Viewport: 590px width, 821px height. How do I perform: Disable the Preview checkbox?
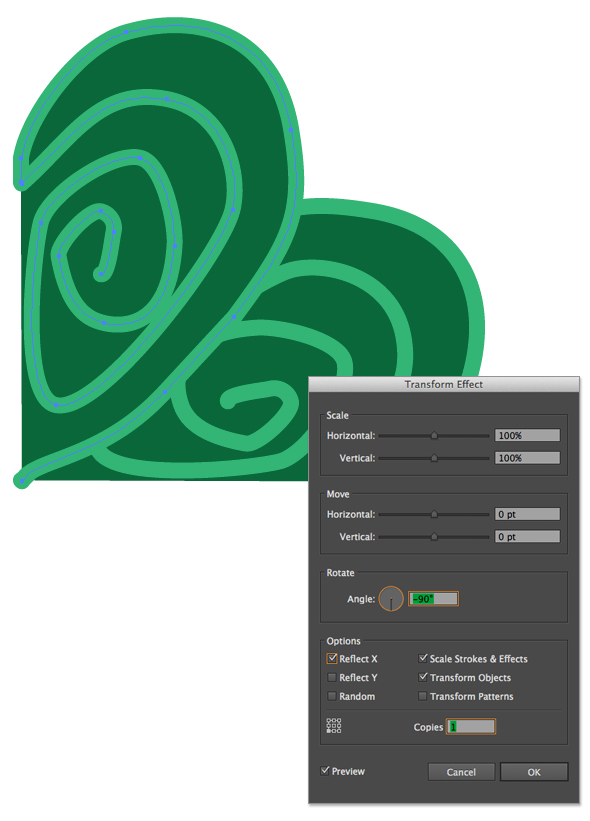(325, 770)
